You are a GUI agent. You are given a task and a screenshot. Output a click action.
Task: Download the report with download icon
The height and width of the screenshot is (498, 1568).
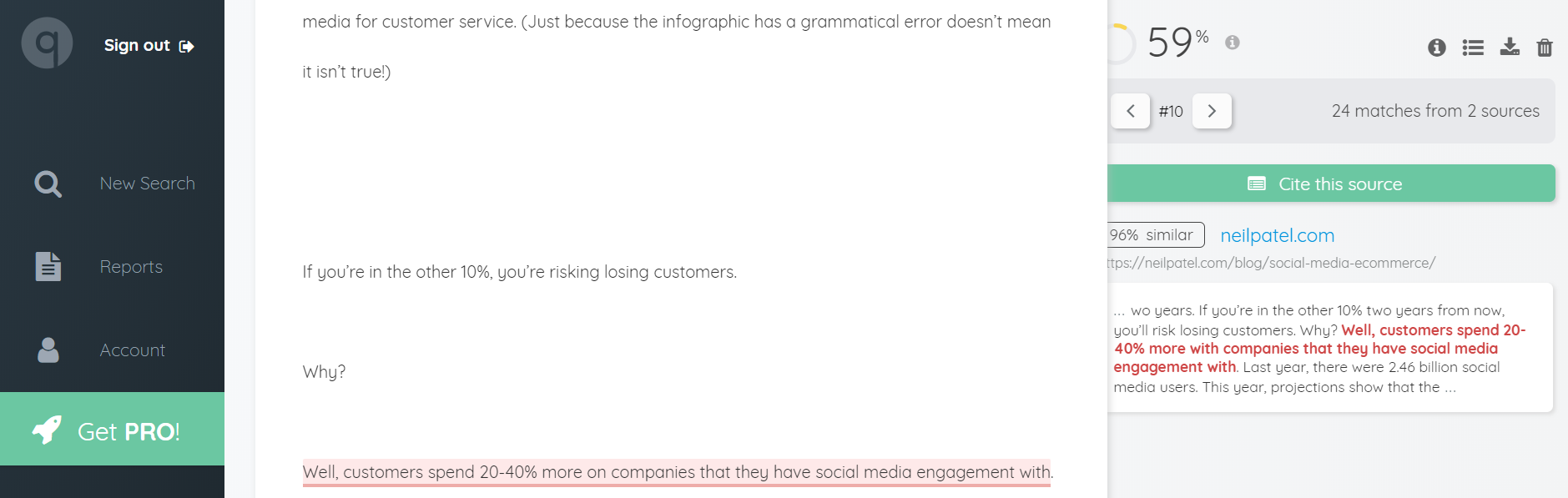click(x=1510, y=47)
